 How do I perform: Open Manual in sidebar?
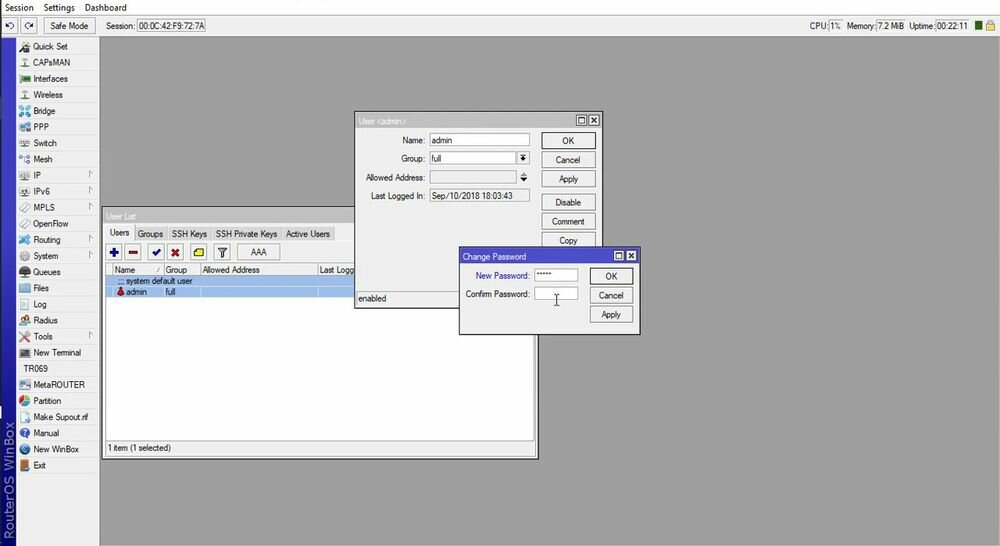tap(57, 433)
